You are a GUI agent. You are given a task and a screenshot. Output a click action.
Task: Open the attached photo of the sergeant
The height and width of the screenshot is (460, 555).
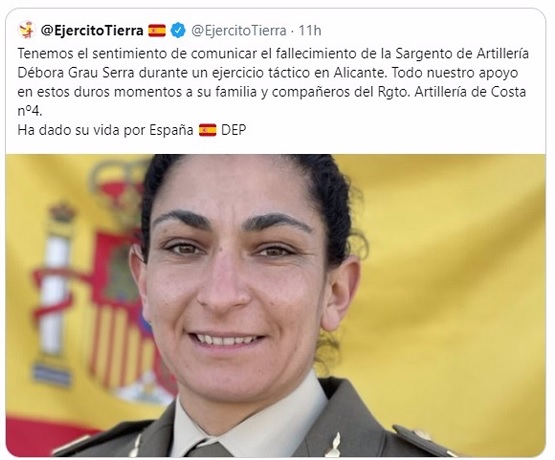pyautogui.click(x=275, y=305)
